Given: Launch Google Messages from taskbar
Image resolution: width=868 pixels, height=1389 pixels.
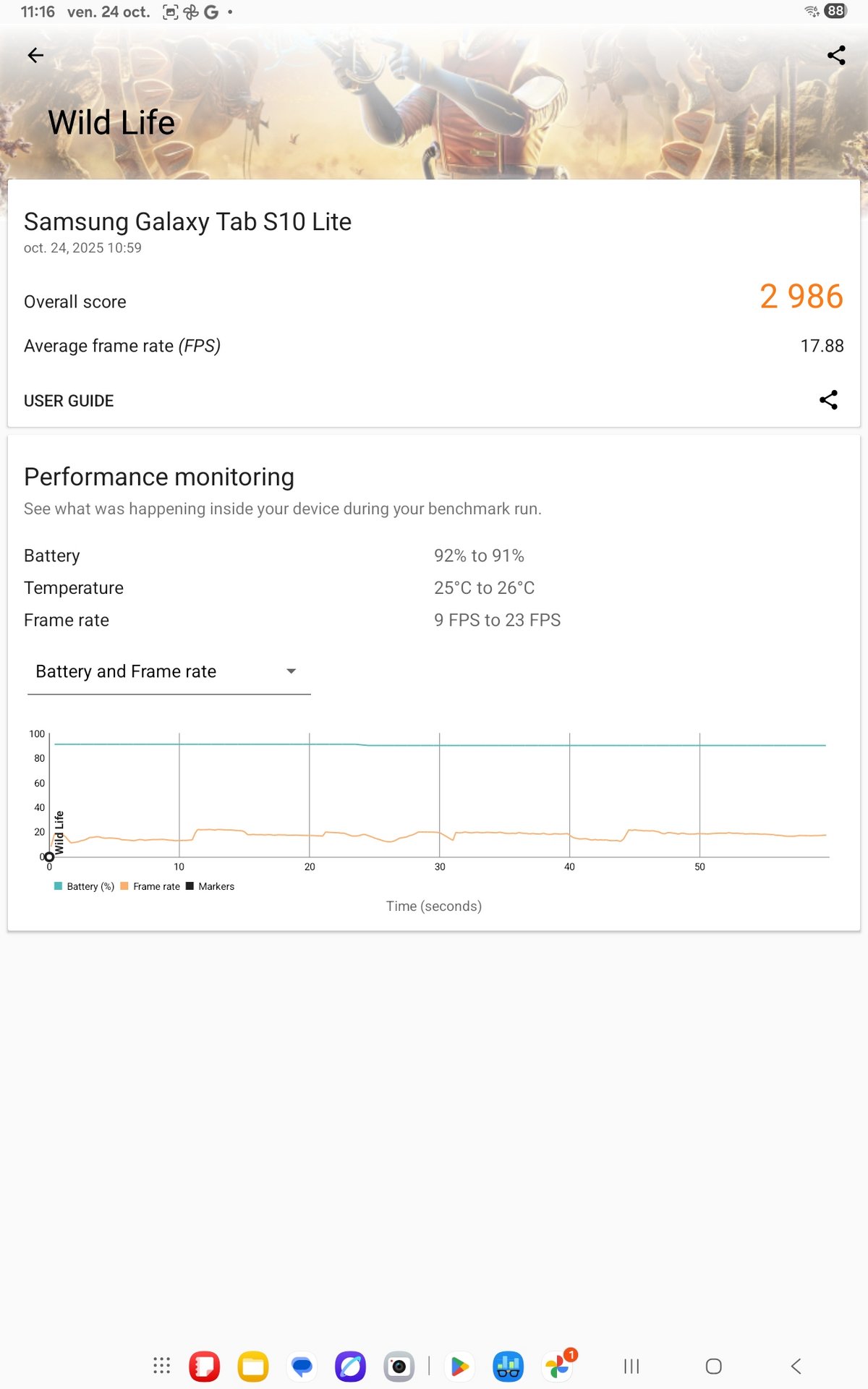Looking at the screenshot, I should point(302,1366).
